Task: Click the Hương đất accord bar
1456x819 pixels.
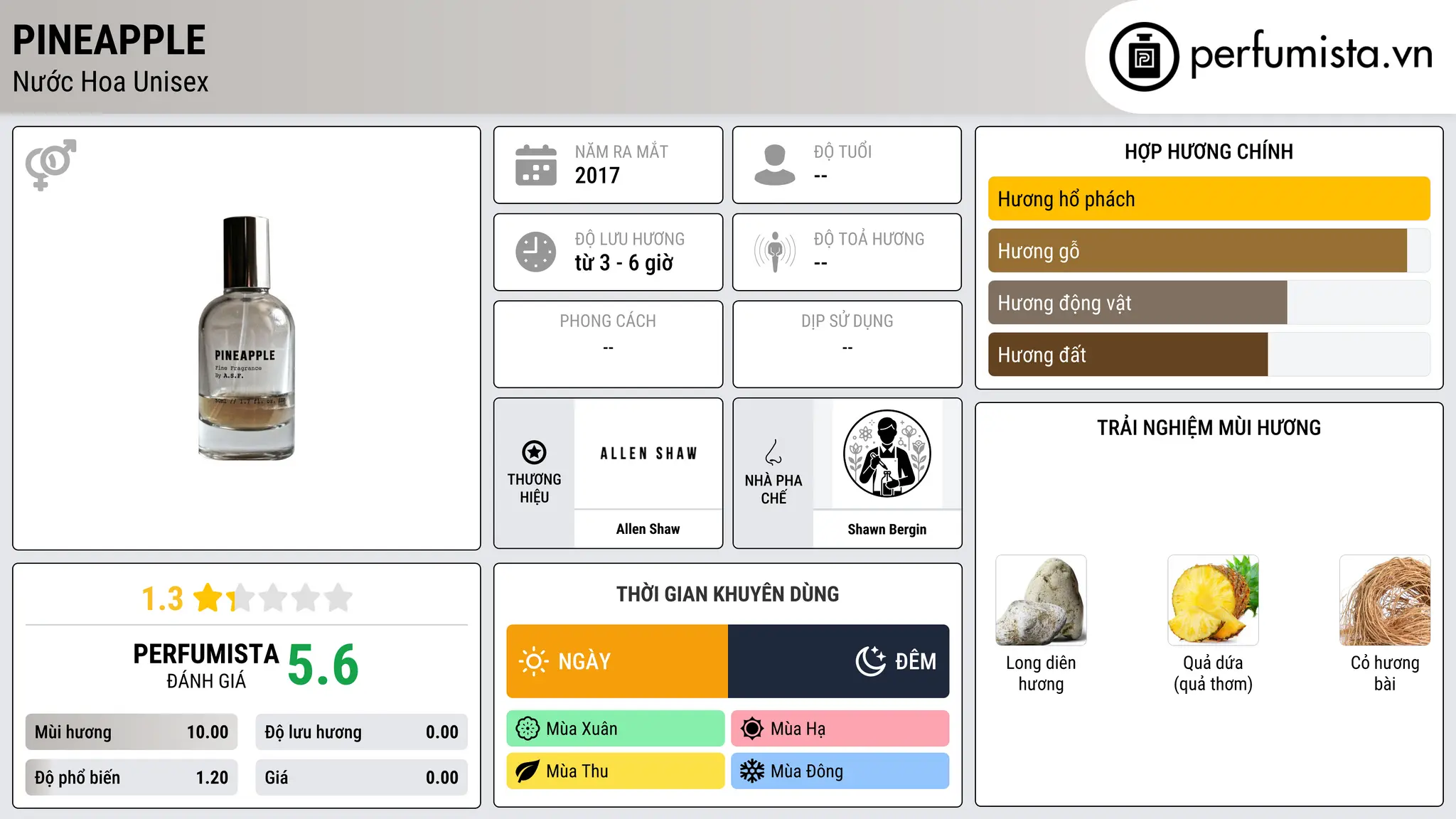Action: [x=1209, y=355]
